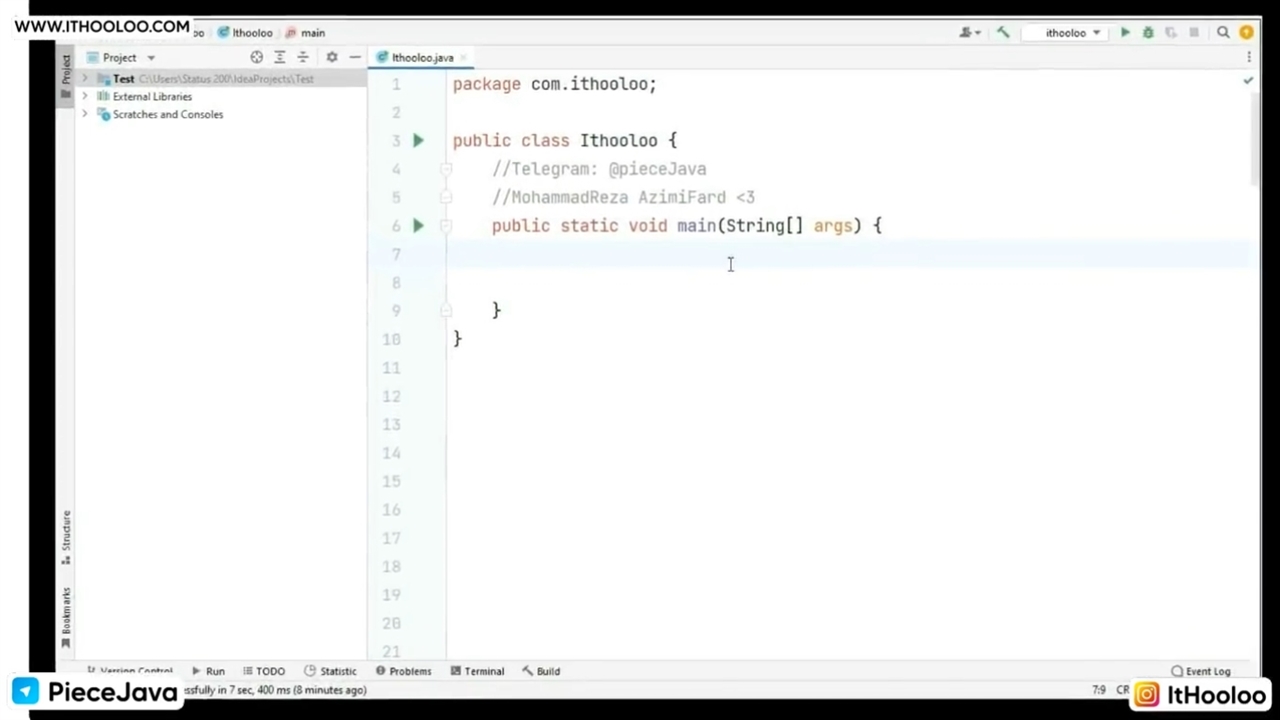Switch to the Terminal tool tab

coord(477,671)
